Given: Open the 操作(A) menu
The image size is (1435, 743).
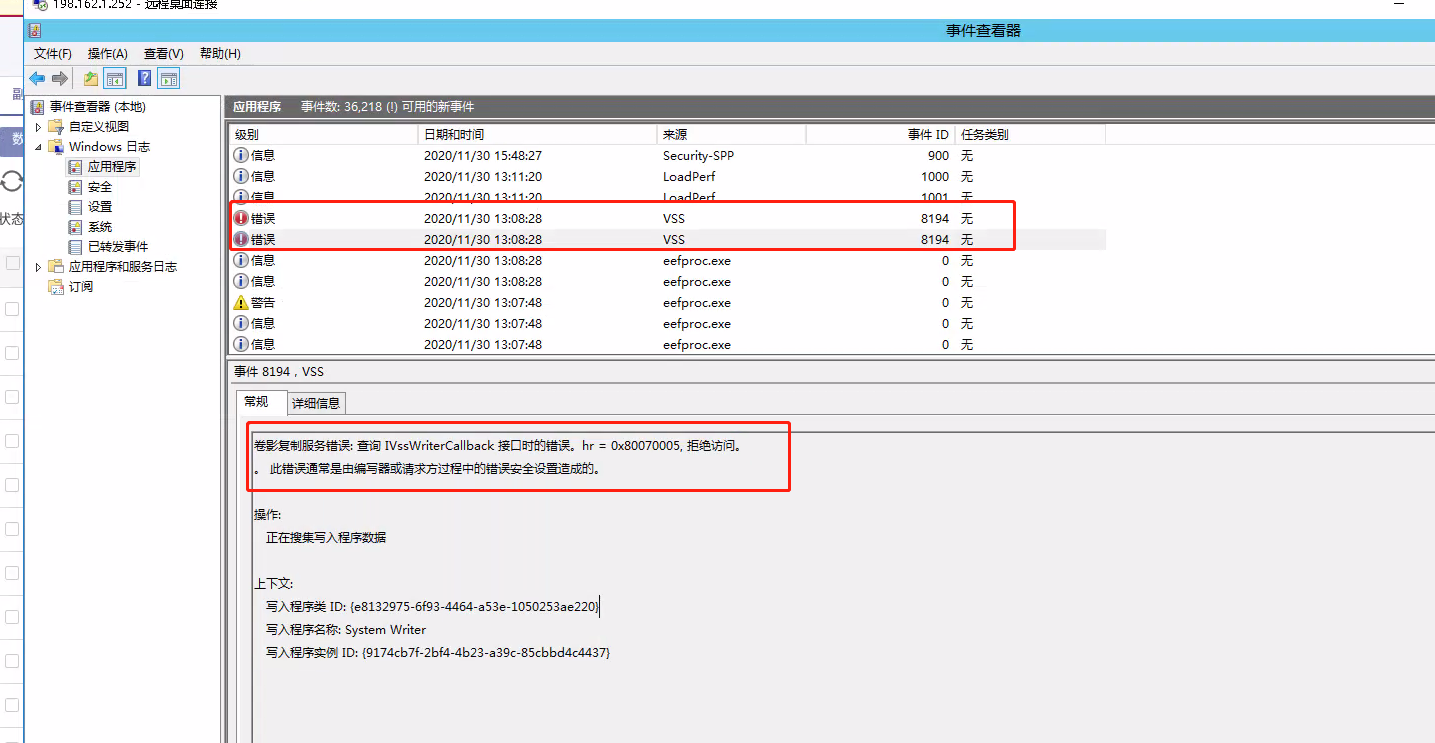Looking at the screenshot, I should click(x=108, y=54).
